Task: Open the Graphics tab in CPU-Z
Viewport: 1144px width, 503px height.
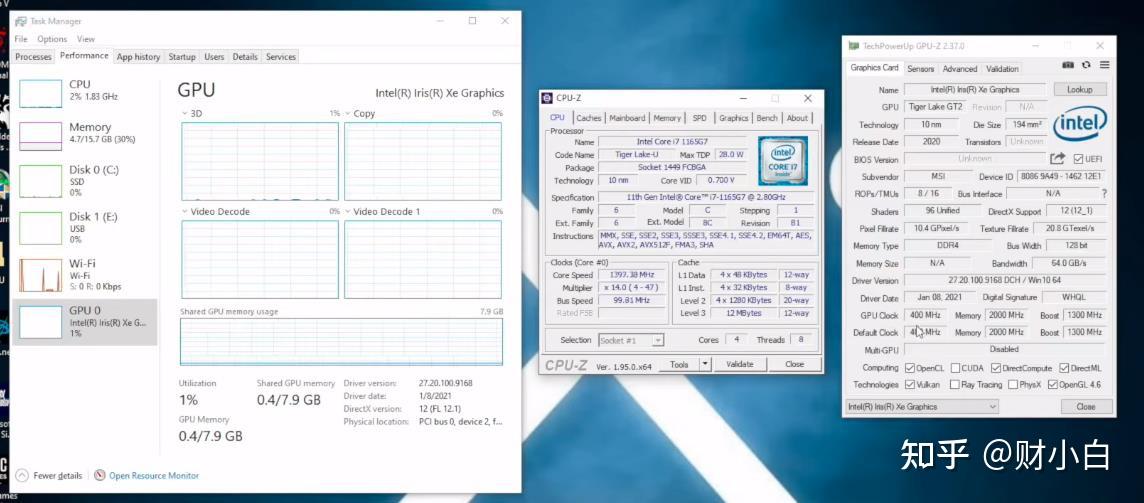Action: tap(733, 118)
